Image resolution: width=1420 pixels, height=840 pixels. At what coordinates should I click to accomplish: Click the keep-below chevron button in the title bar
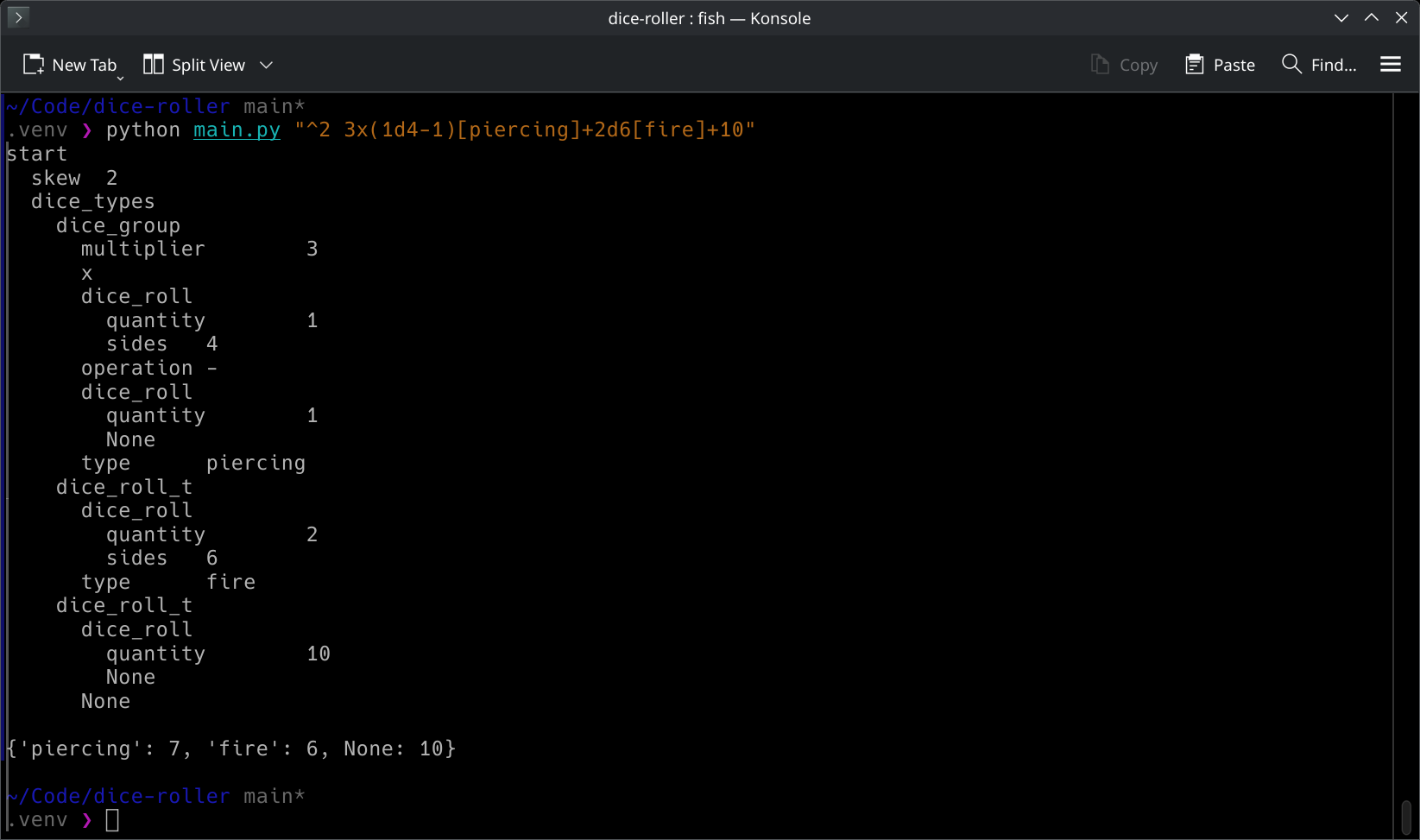(1341, 17)
